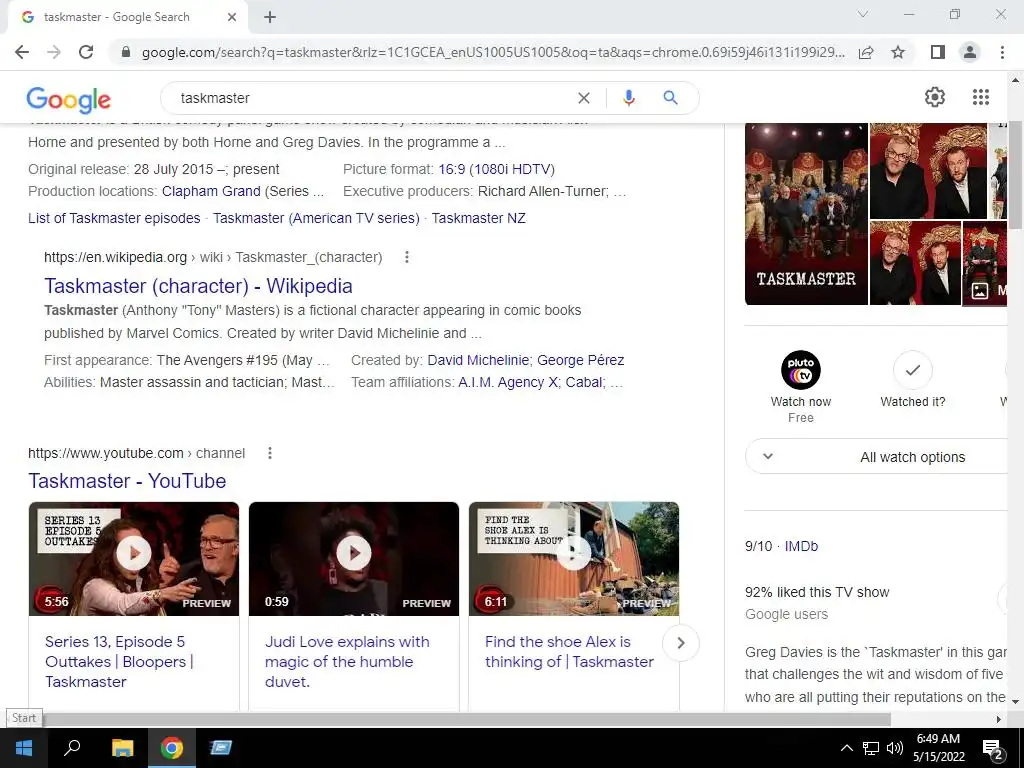Click the Agency X link
Image resolution: width=1024 pixels, height=768 pixels.
coord(528,383)
